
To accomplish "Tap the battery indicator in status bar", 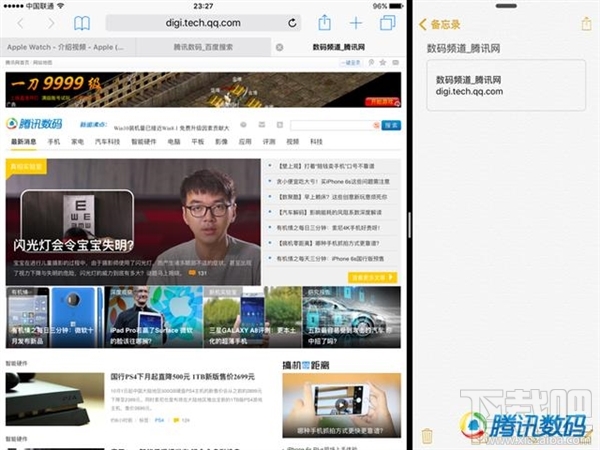I will pos(396,6).
